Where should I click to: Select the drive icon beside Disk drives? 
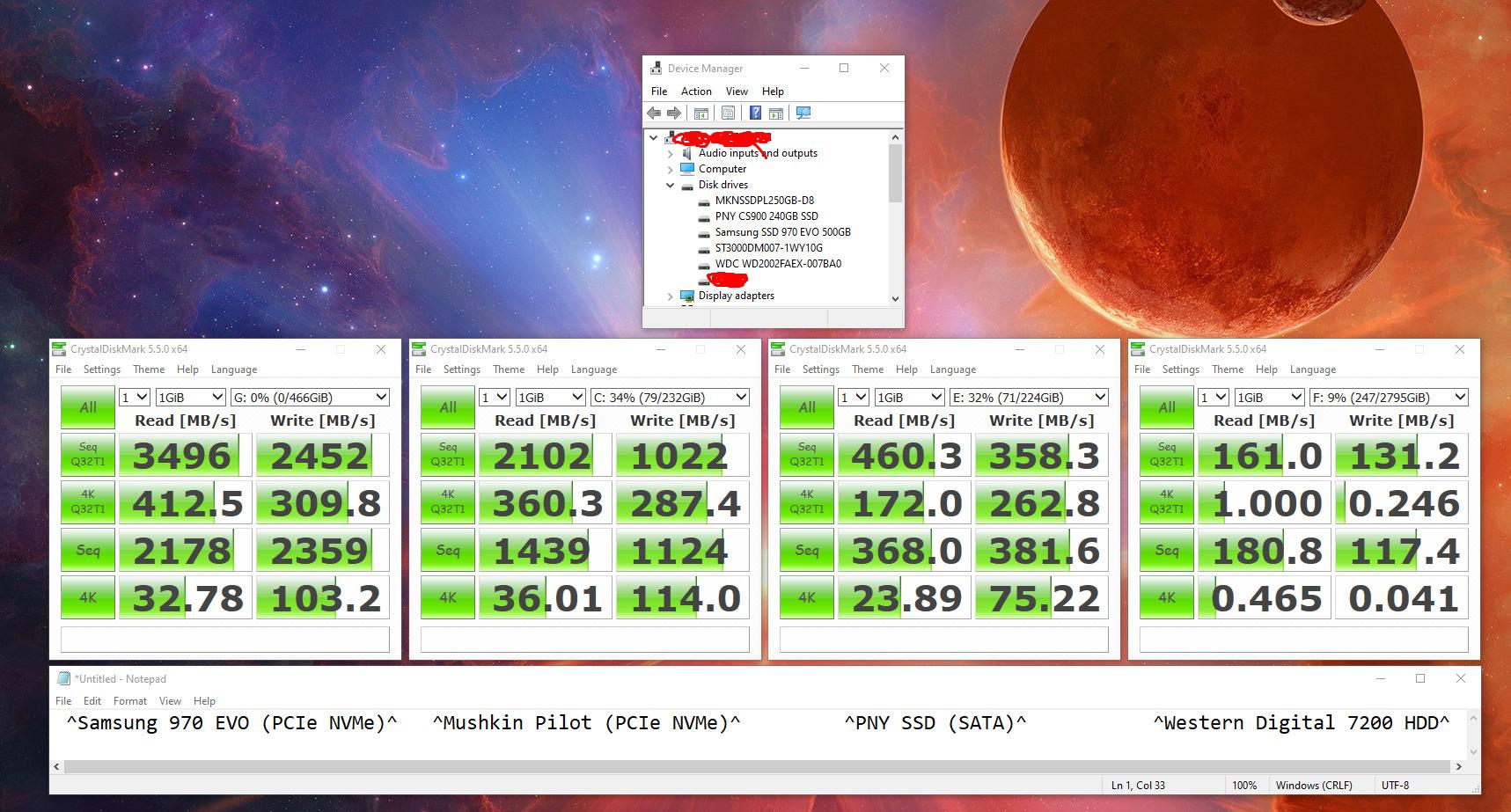click(687, 185)
